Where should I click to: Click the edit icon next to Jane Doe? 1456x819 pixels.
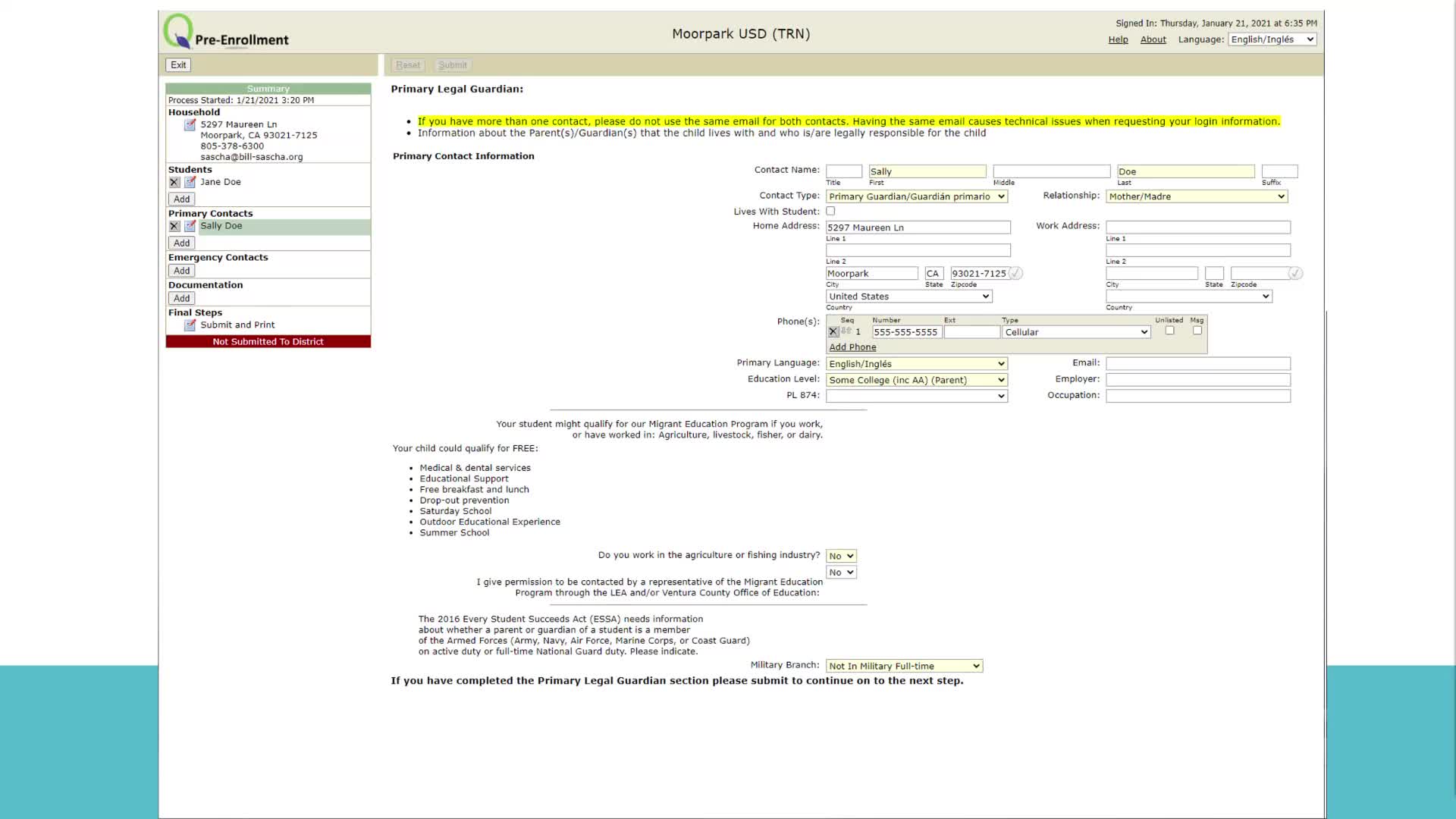[190, 183]
